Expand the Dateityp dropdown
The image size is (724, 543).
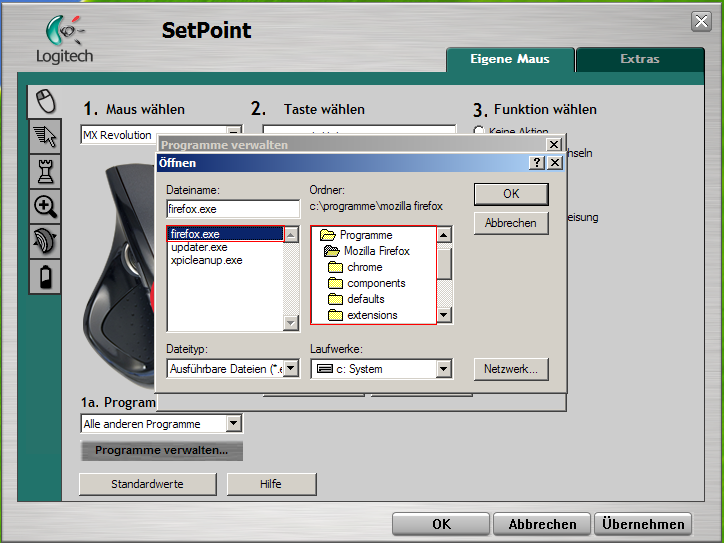[291, 368]
